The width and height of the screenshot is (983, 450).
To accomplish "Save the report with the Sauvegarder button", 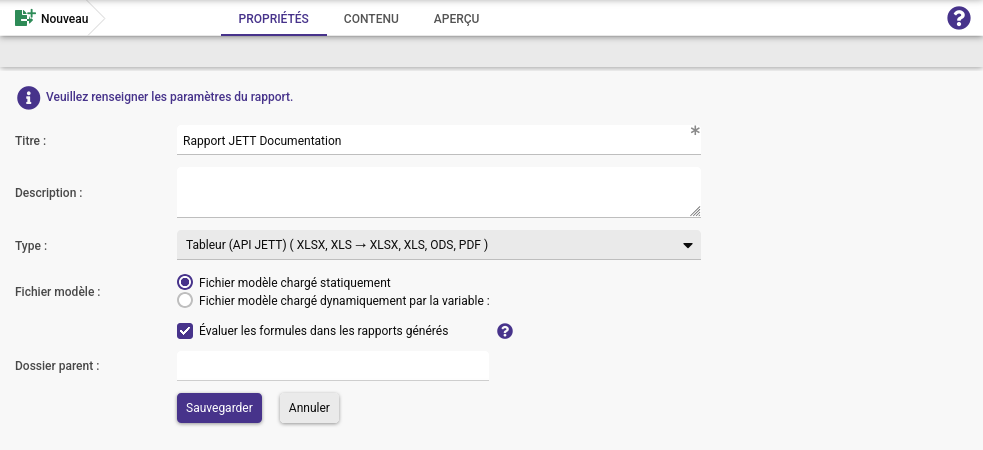I will 219,408.
